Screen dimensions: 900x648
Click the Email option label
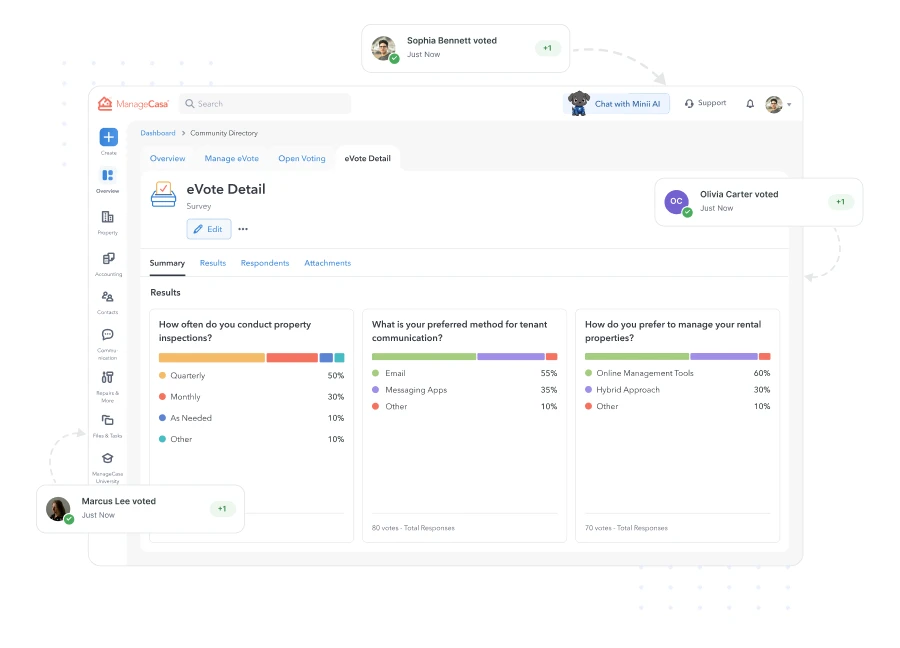(x=395, y=373)
